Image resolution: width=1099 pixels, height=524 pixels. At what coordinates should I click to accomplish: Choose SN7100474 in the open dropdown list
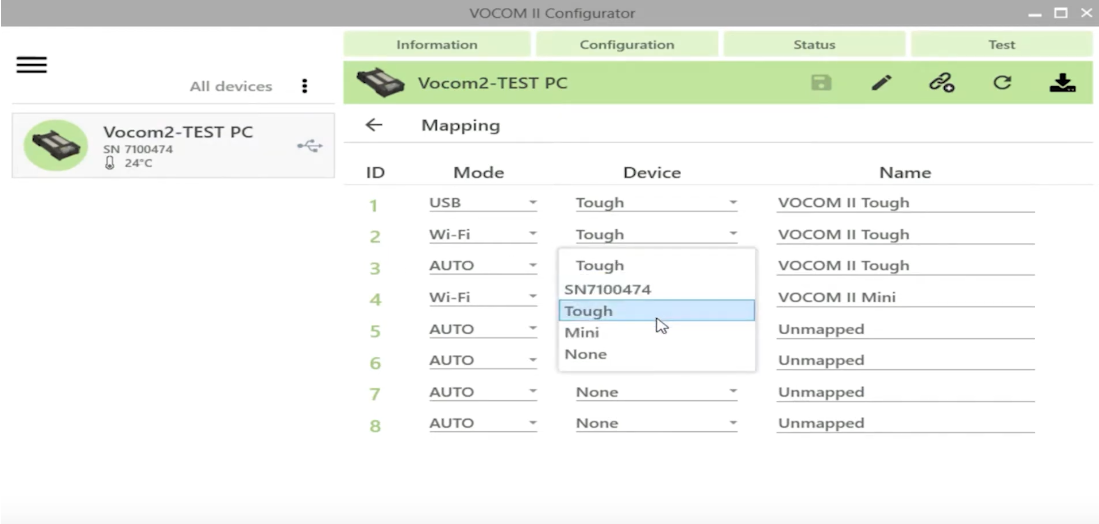point(657,289)
